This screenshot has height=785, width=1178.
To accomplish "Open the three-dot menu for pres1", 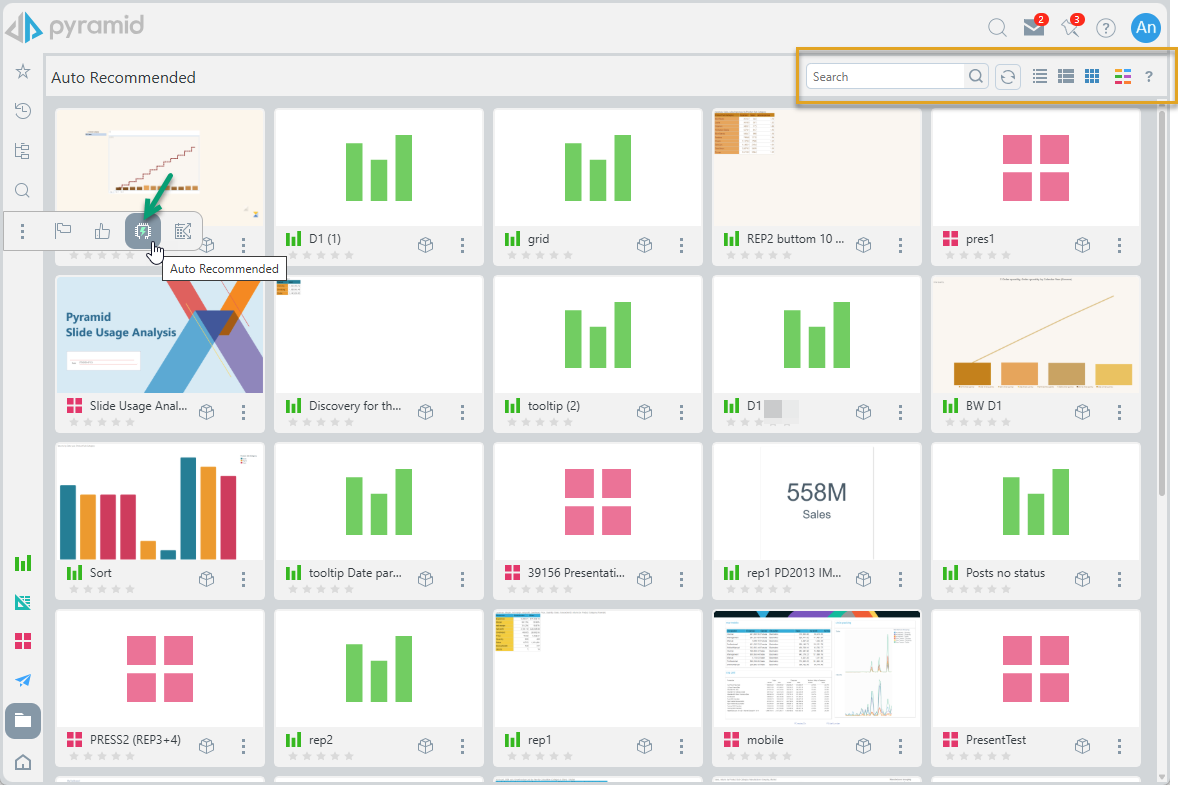I will (1119, 245).
